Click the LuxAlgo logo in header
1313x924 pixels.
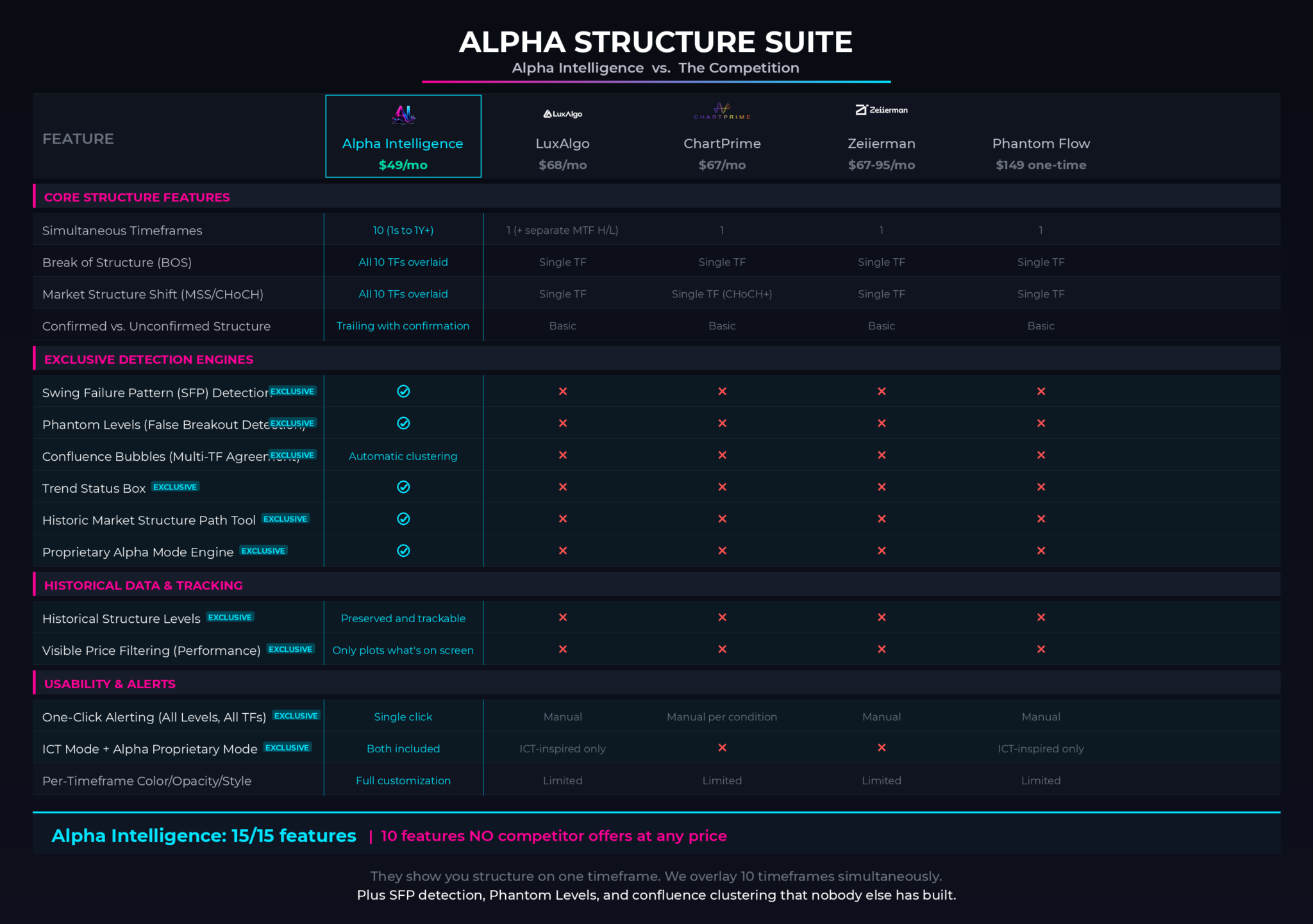click(563, 114)
